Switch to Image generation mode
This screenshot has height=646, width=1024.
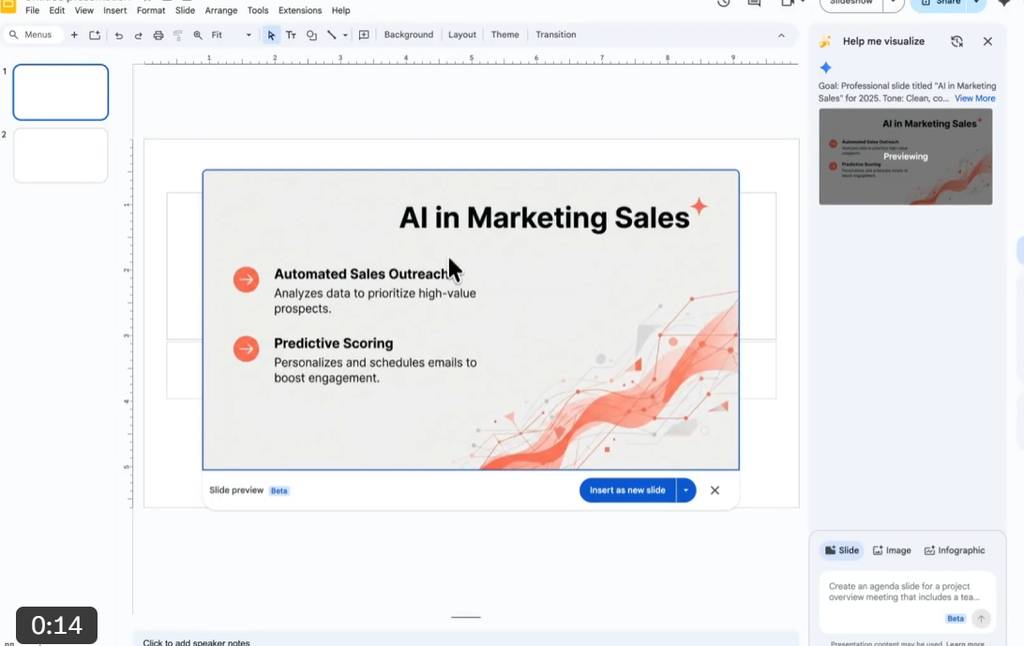892,550
